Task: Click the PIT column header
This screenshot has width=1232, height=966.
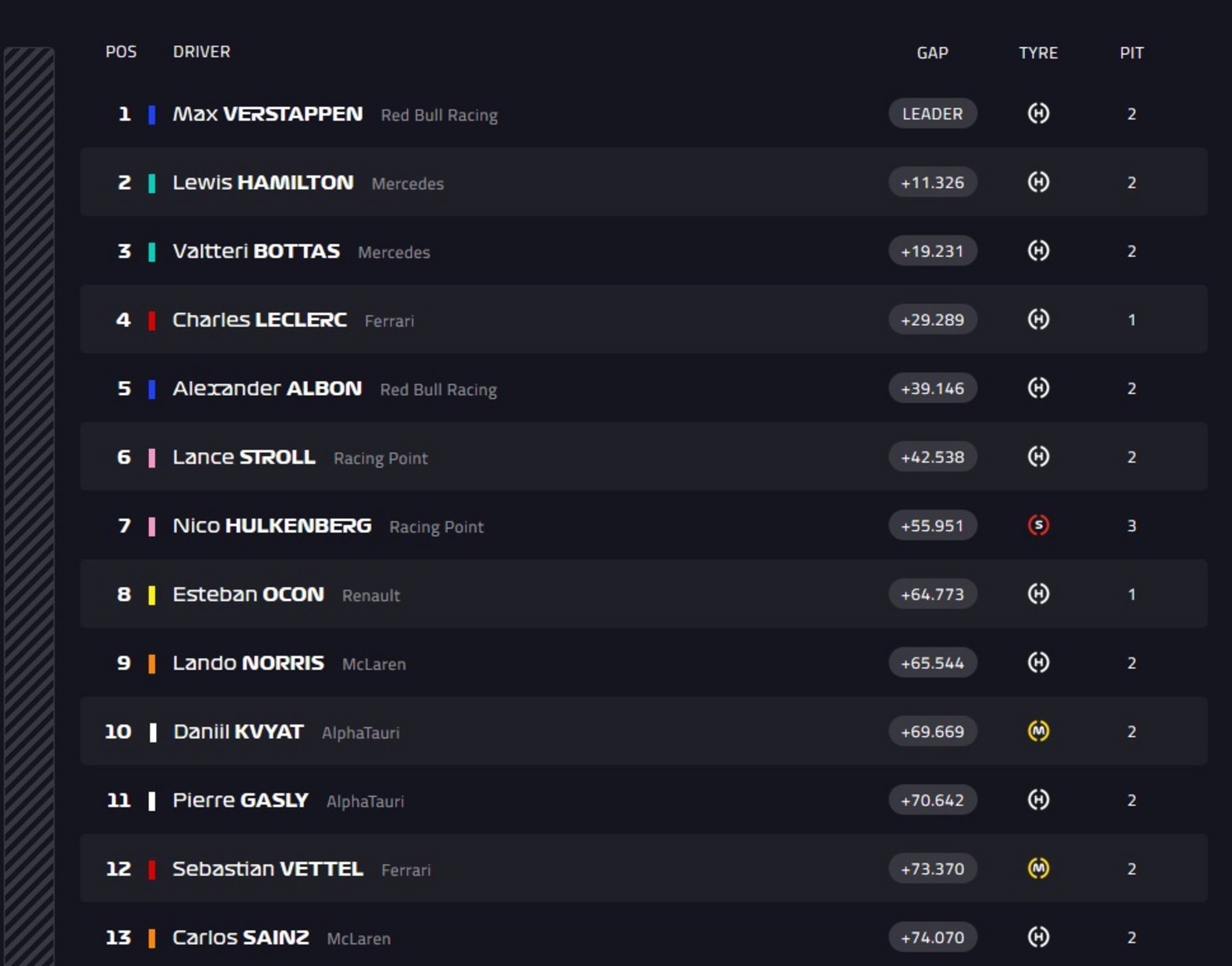Action: point(1131,53)
